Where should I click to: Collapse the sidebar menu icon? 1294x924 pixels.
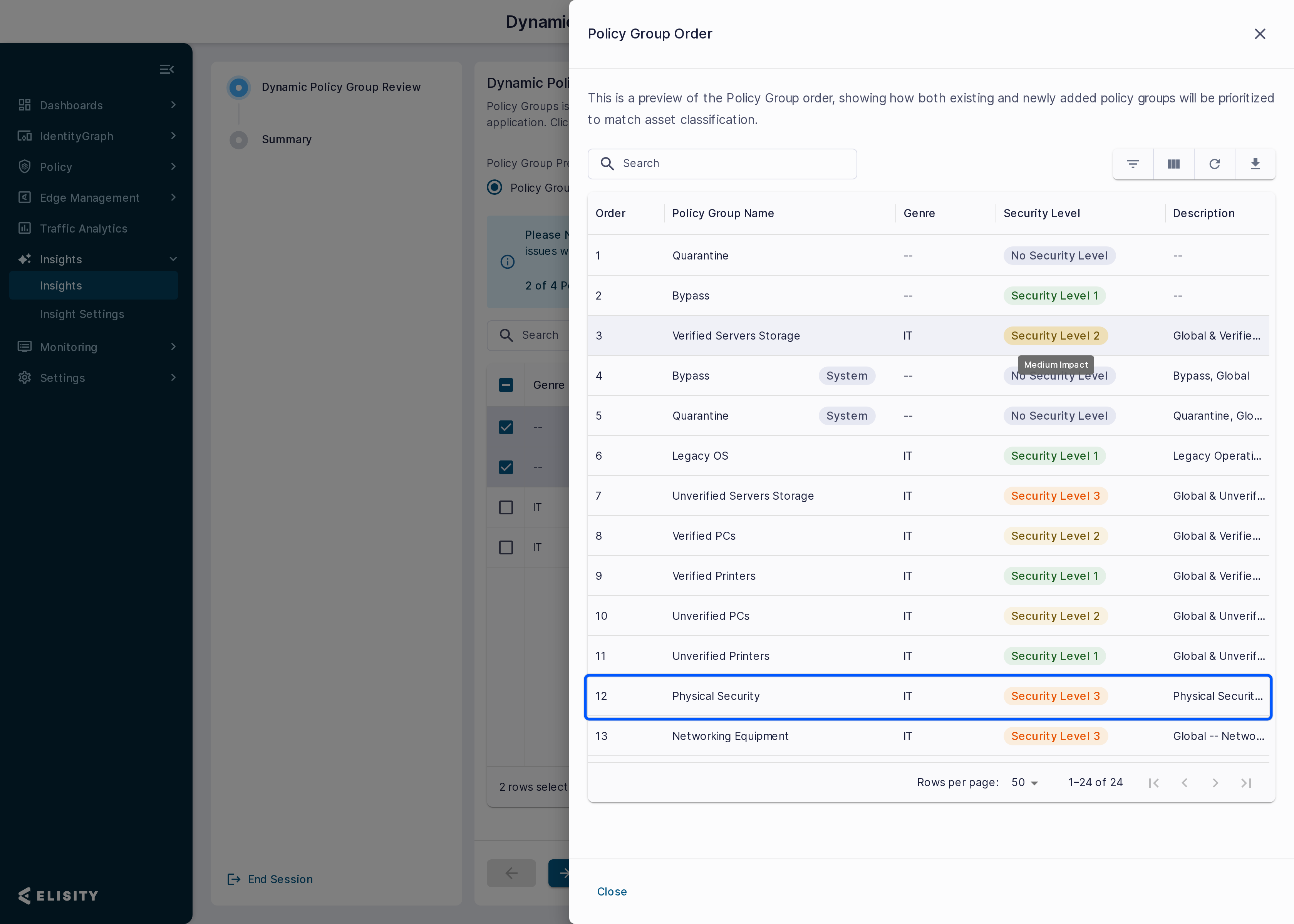pyautogui.click(x=167, y=69)
